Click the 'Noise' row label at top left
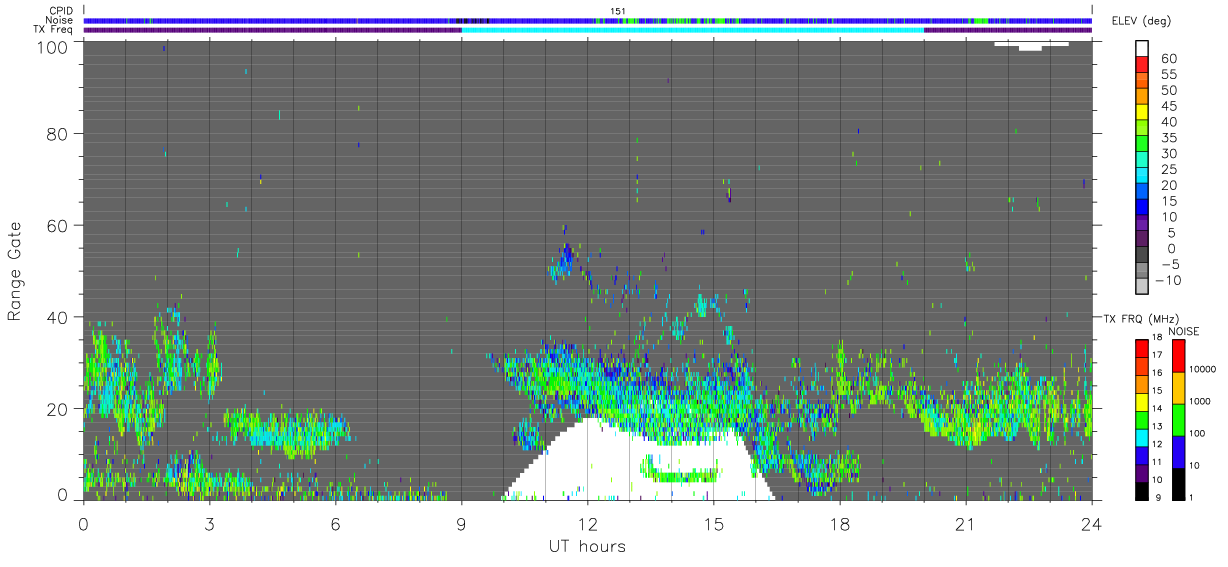 (x=60, y=20)
